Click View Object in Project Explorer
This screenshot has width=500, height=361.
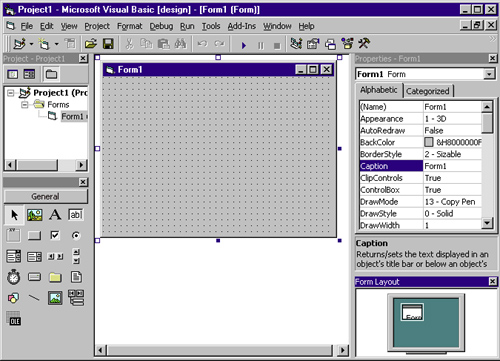tap(29, 74)
